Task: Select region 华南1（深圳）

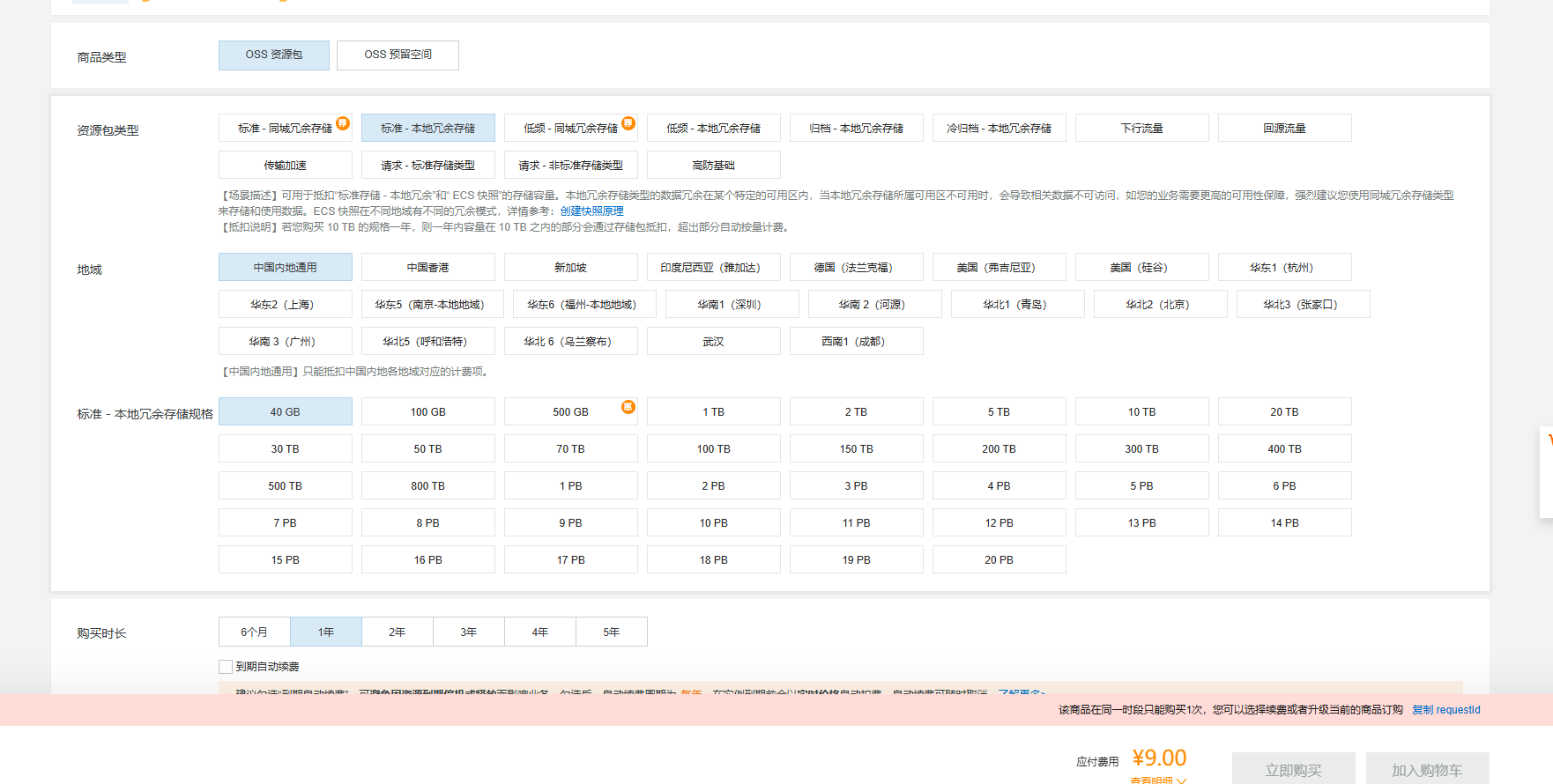Action: (732, 305)
